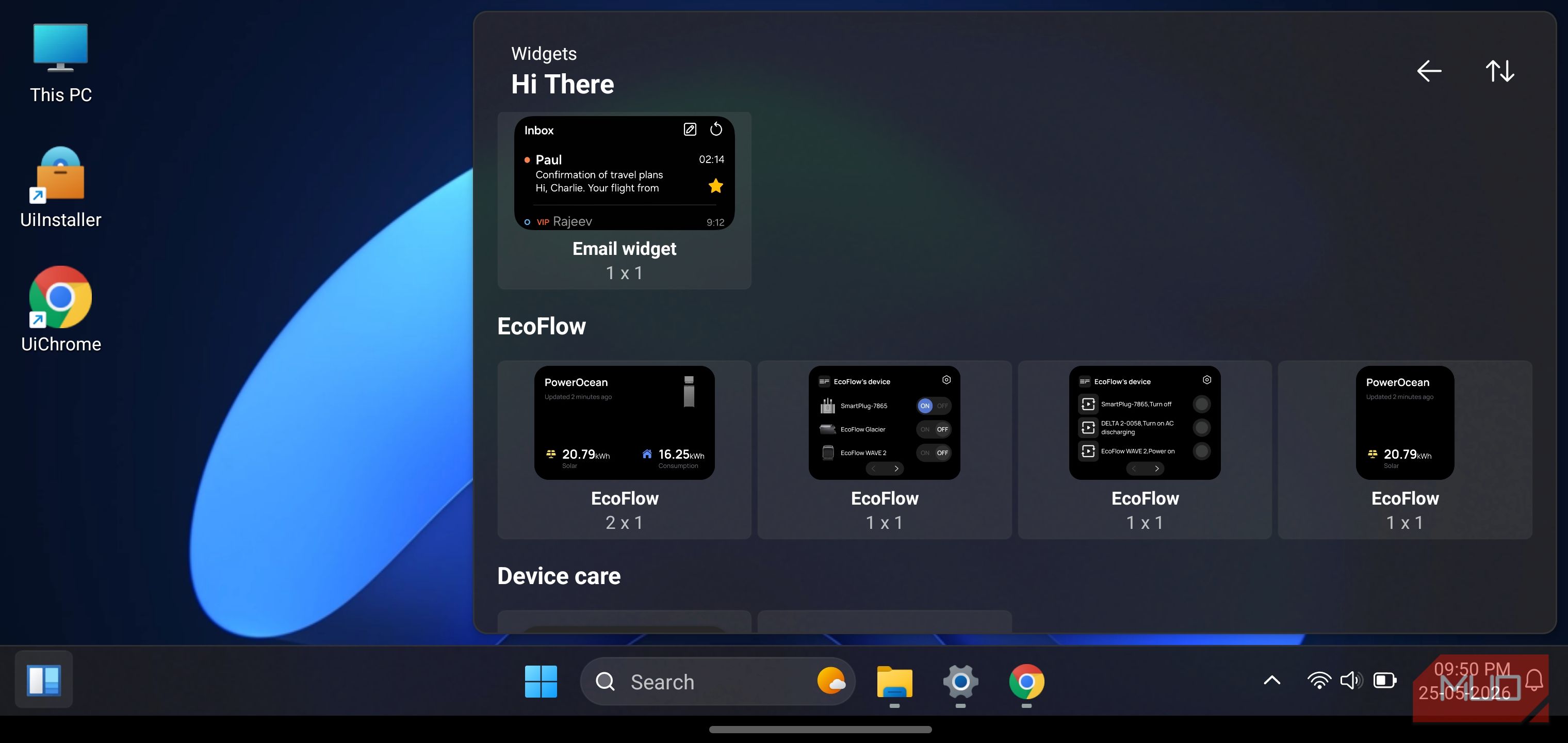Screen dimensions: 1568x743
Task: Click the back arrow in Widgets panel
Action: (1429, 71)
